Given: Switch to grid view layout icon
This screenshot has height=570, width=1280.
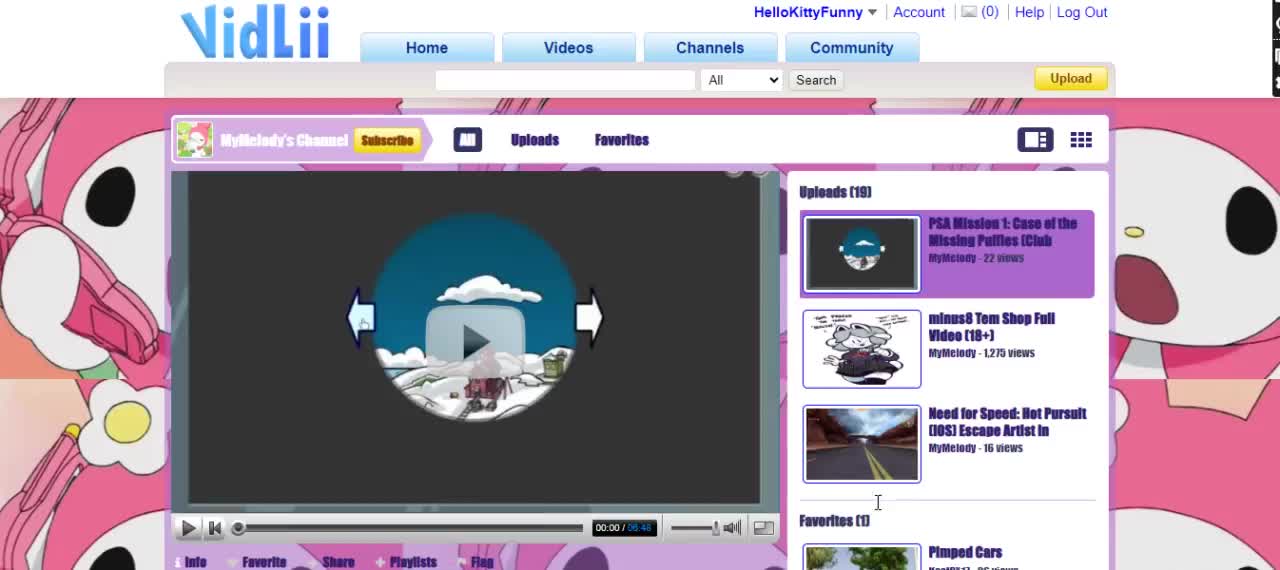Looking at the screenshot, I should (x=1081, y=140).
